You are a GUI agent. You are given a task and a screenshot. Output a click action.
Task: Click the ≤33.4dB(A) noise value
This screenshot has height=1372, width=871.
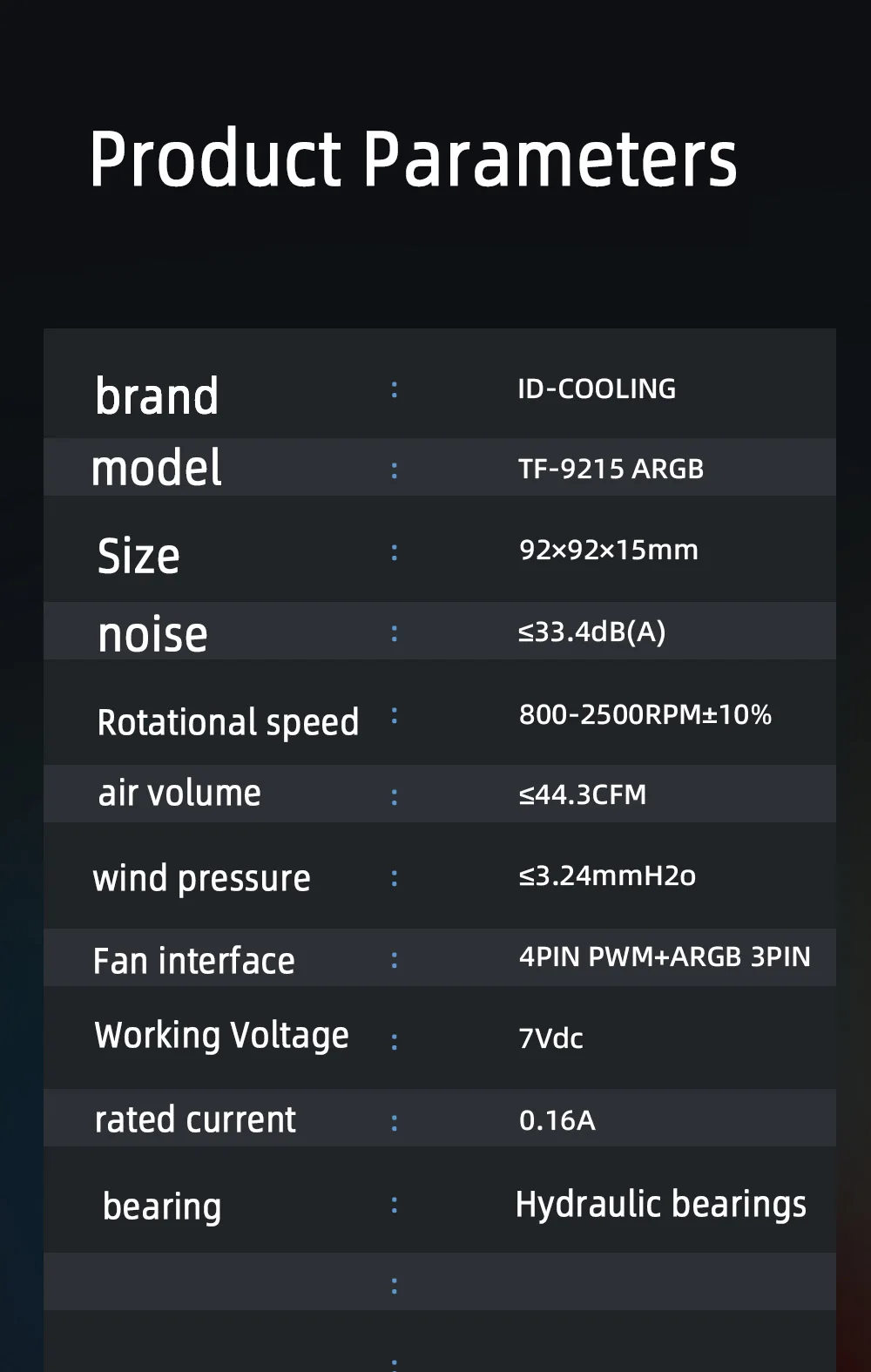pyautogui.click(x=592, y=632)
